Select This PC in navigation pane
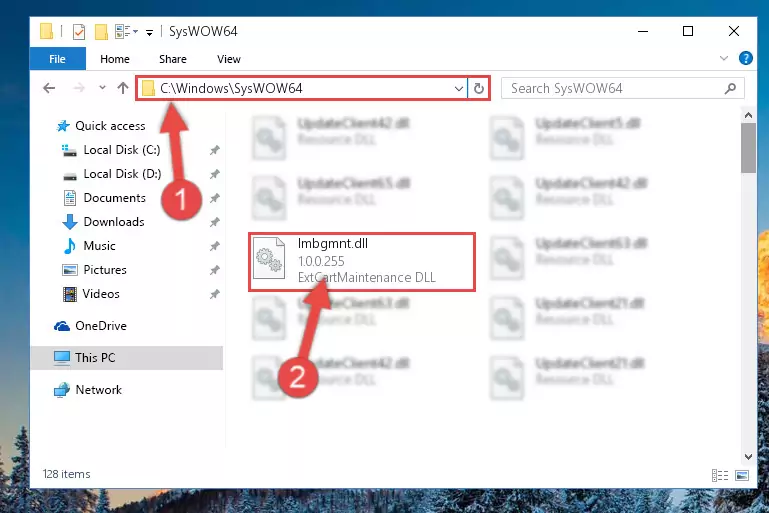Viewport: 769px width, 513px height. coord(95,358)
